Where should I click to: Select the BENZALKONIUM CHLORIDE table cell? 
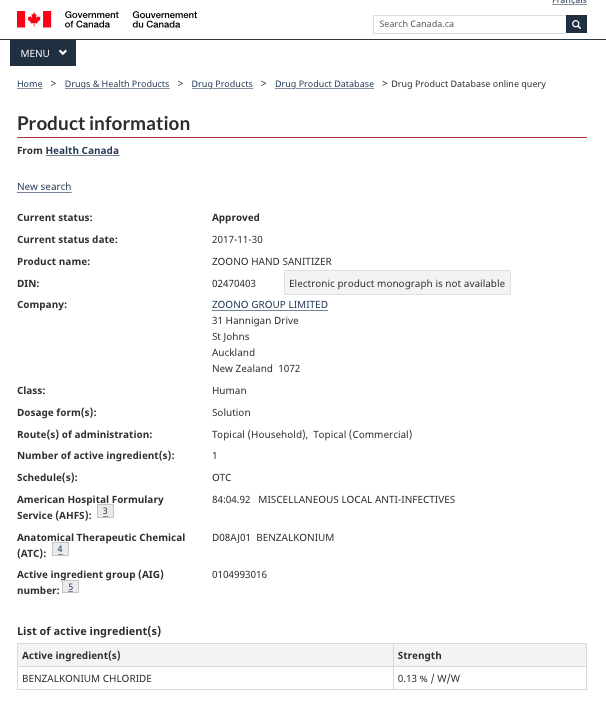[87, 679]
